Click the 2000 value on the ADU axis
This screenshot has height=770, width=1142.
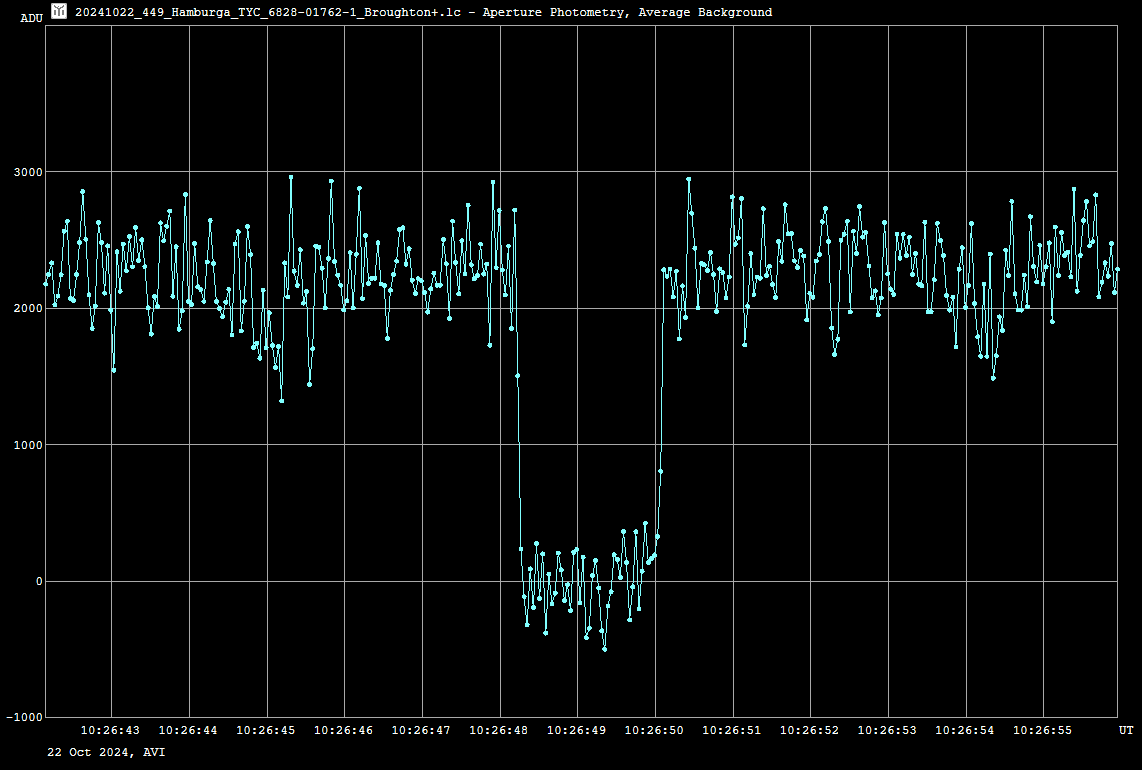pyautogui.click(x=28, y=308)
